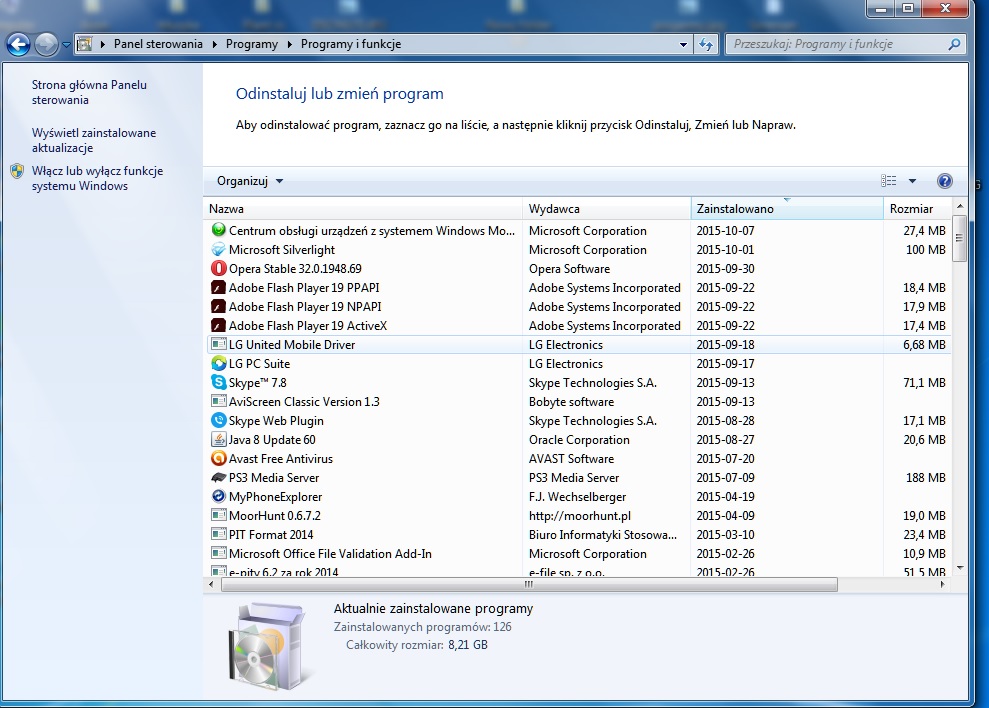Click the Java 8 Update 60 icon
This screenshot has width=989, height=708.
point(218,439)
